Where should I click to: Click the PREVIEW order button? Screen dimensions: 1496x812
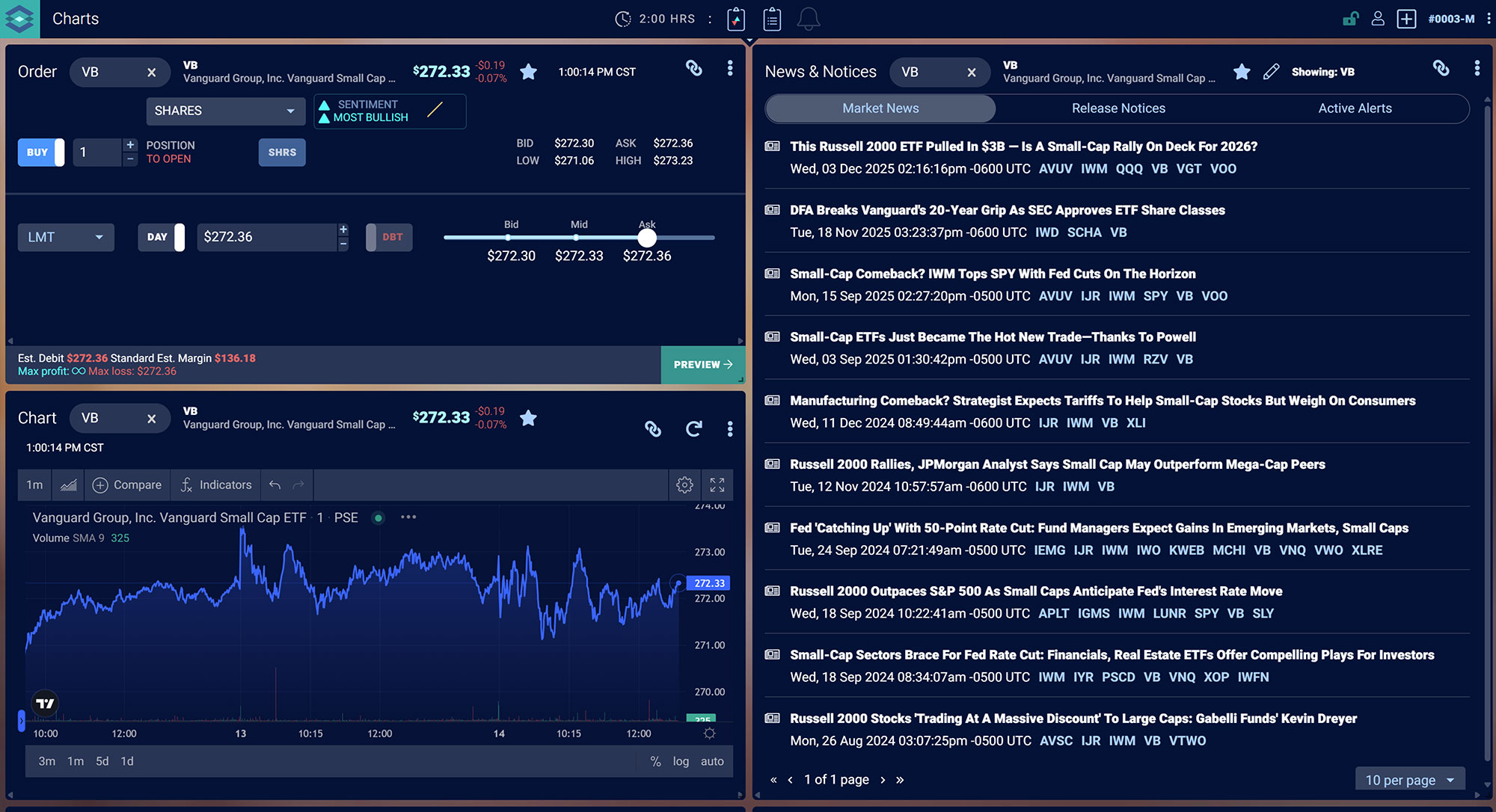[x=702, y=365]
